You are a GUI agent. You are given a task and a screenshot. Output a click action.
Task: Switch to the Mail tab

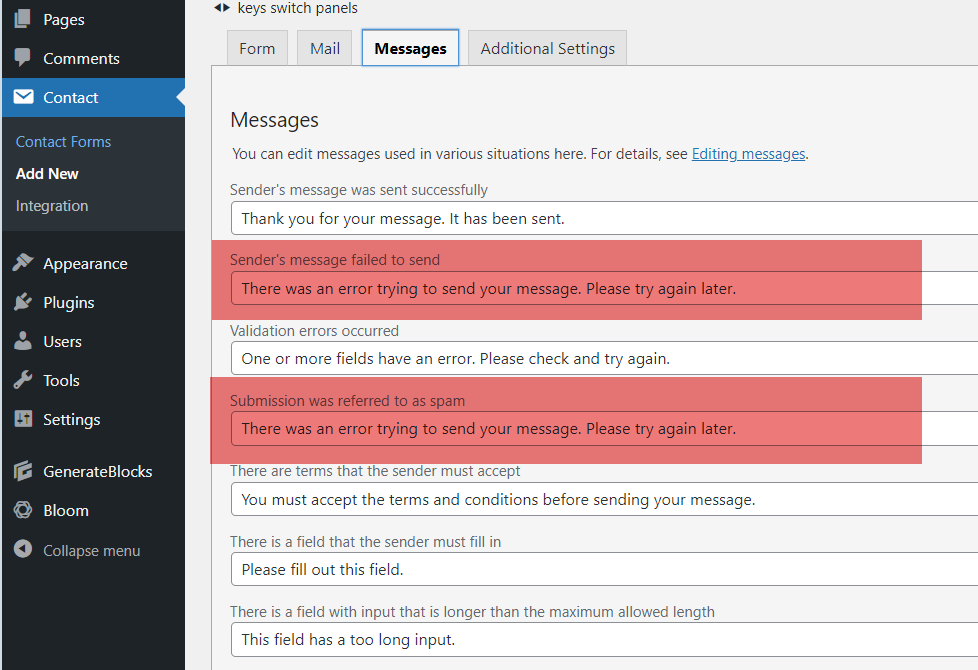[325, 48]
